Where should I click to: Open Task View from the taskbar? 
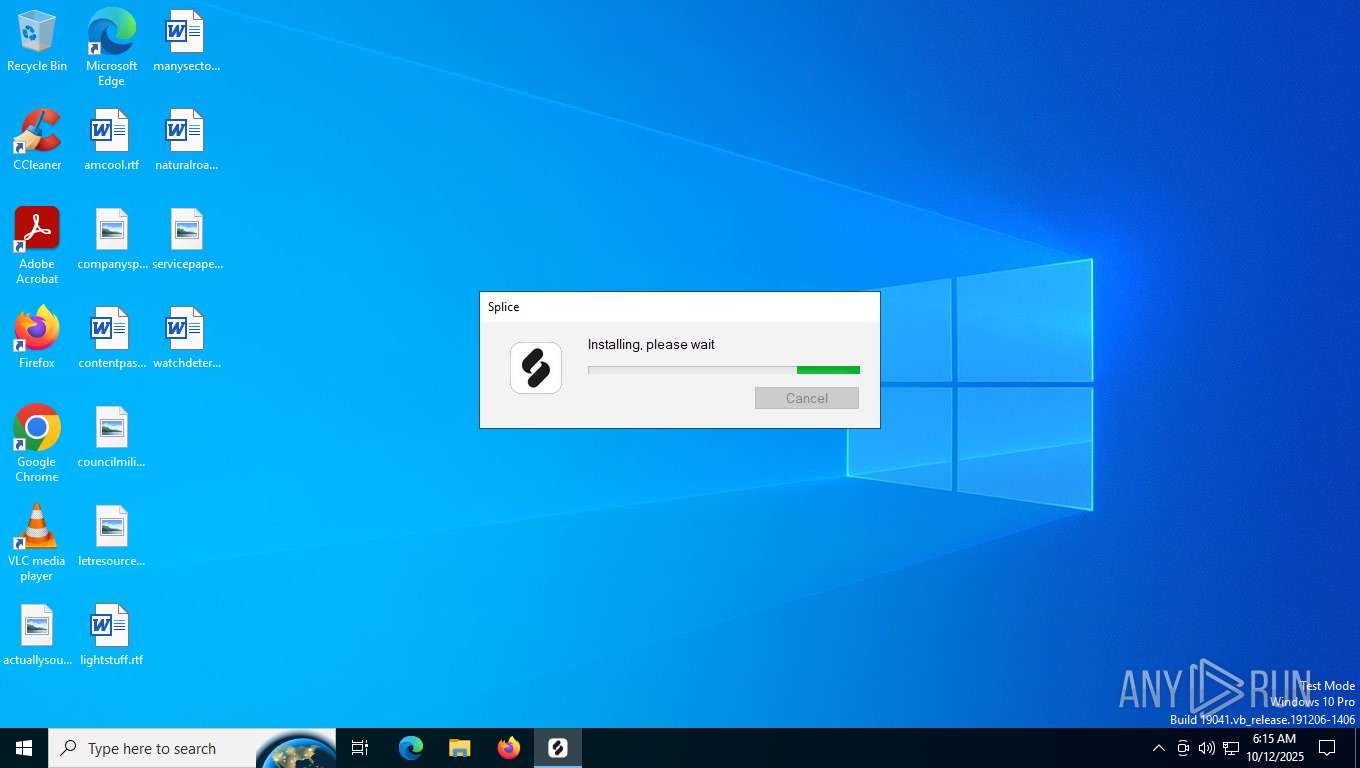360,748
